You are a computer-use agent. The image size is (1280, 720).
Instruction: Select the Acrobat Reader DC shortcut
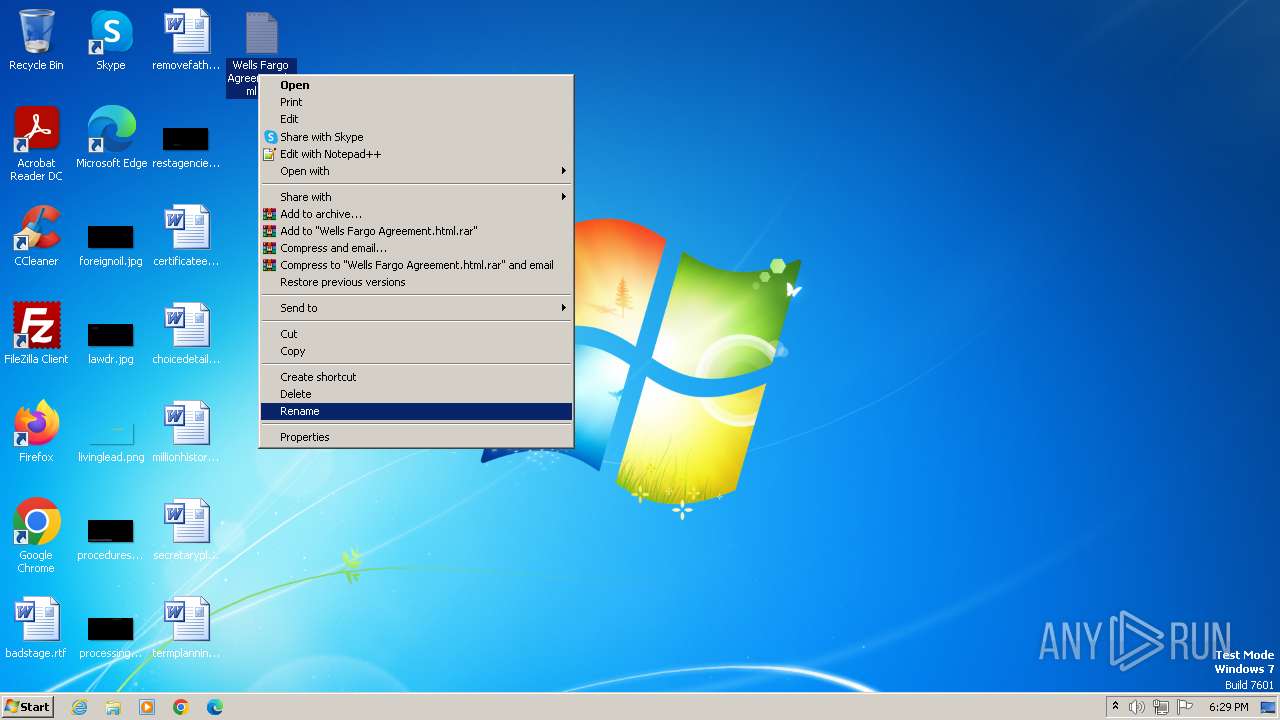pyautogui.click(x=36, y=144)
